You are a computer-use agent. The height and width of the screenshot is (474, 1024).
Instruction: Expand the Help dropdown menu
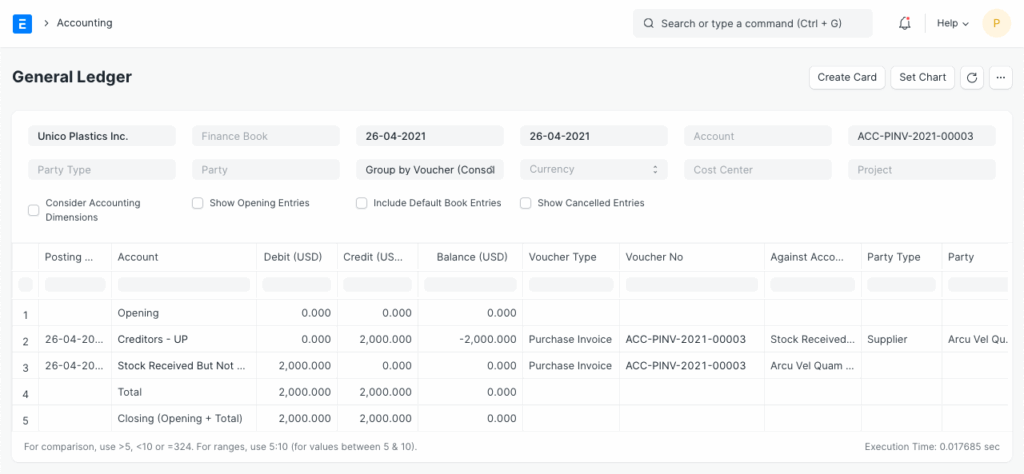click(x=952, y=23)
